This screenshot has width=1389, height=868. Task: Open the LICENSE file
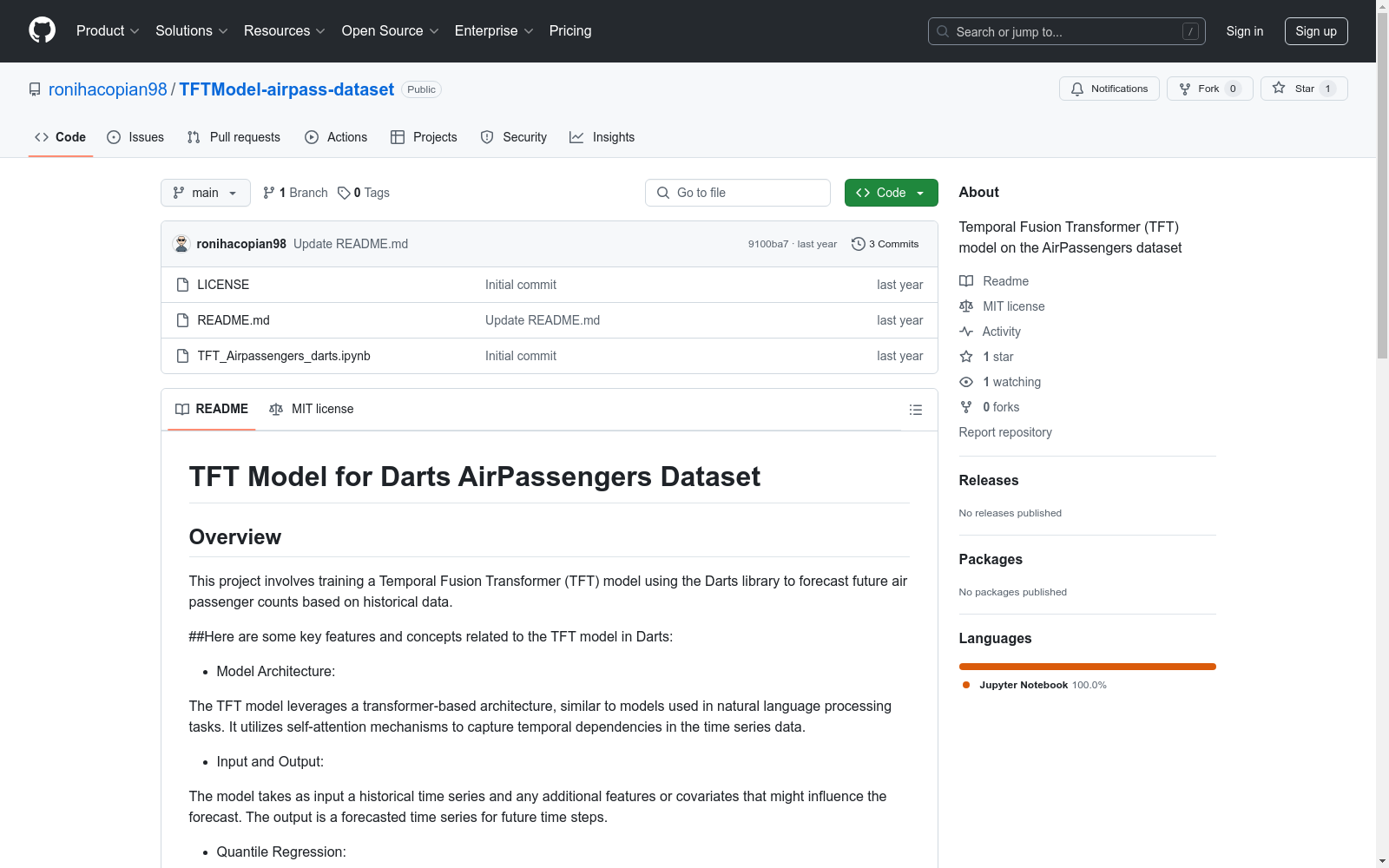click(x=223, y=285)
